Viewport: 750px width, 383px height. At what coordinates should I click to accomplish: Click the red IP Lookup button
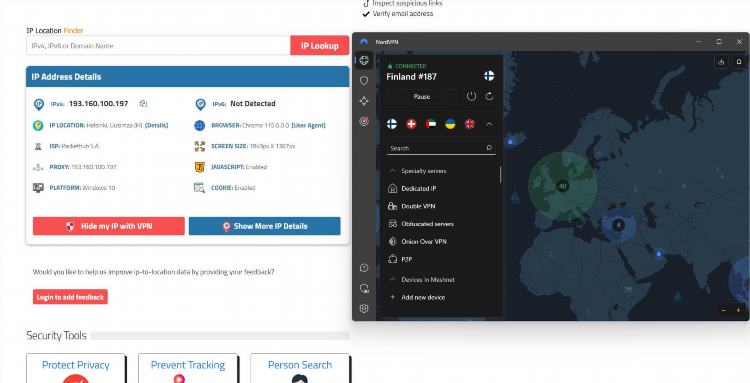tap(320, 46)
